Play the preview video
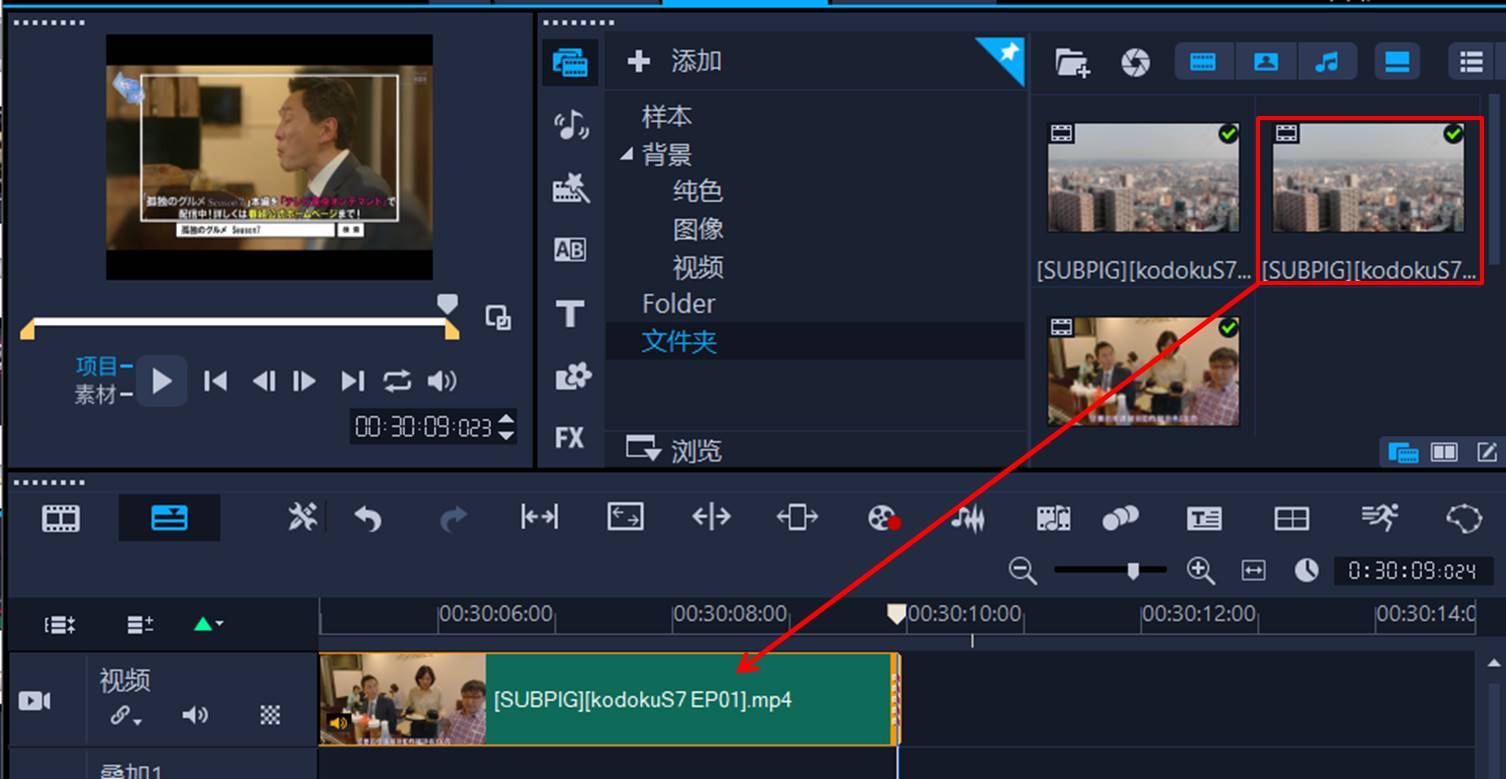 [162, 381]
